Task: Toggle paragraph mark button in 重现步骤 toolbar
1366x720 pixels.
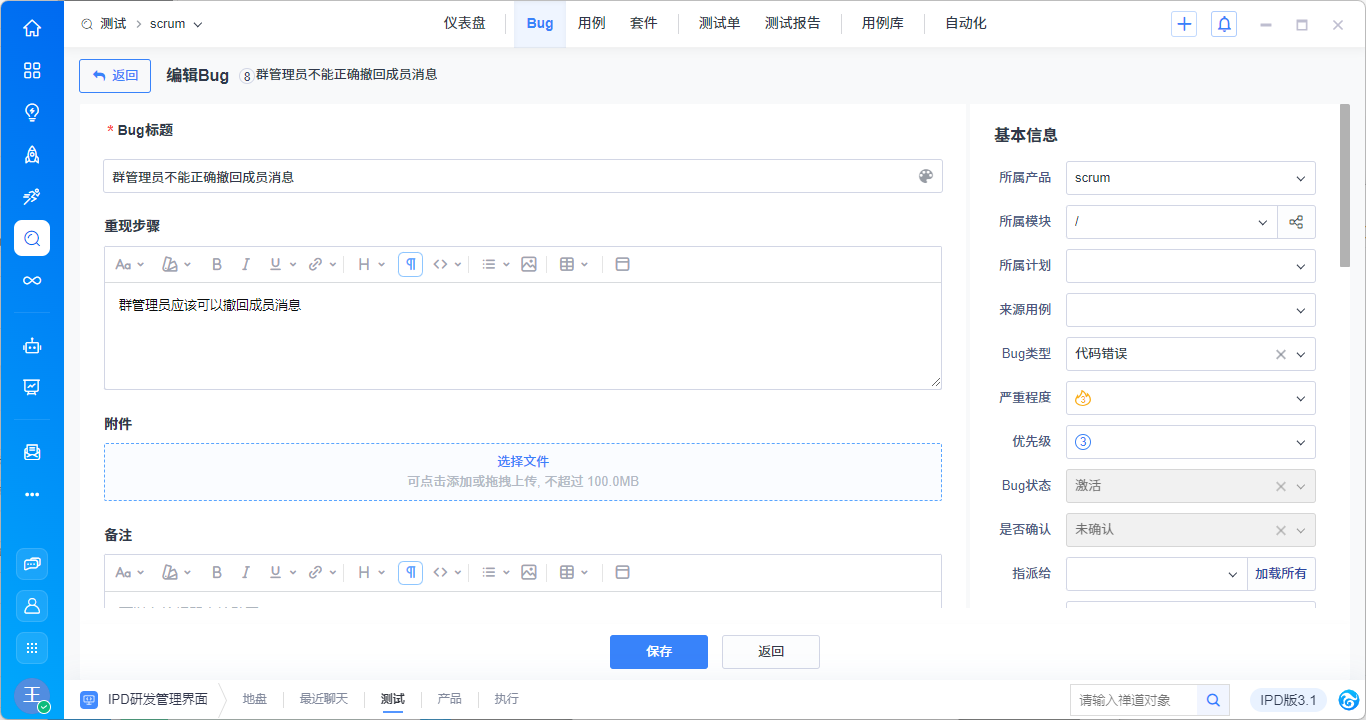Action: pos(410,265)
